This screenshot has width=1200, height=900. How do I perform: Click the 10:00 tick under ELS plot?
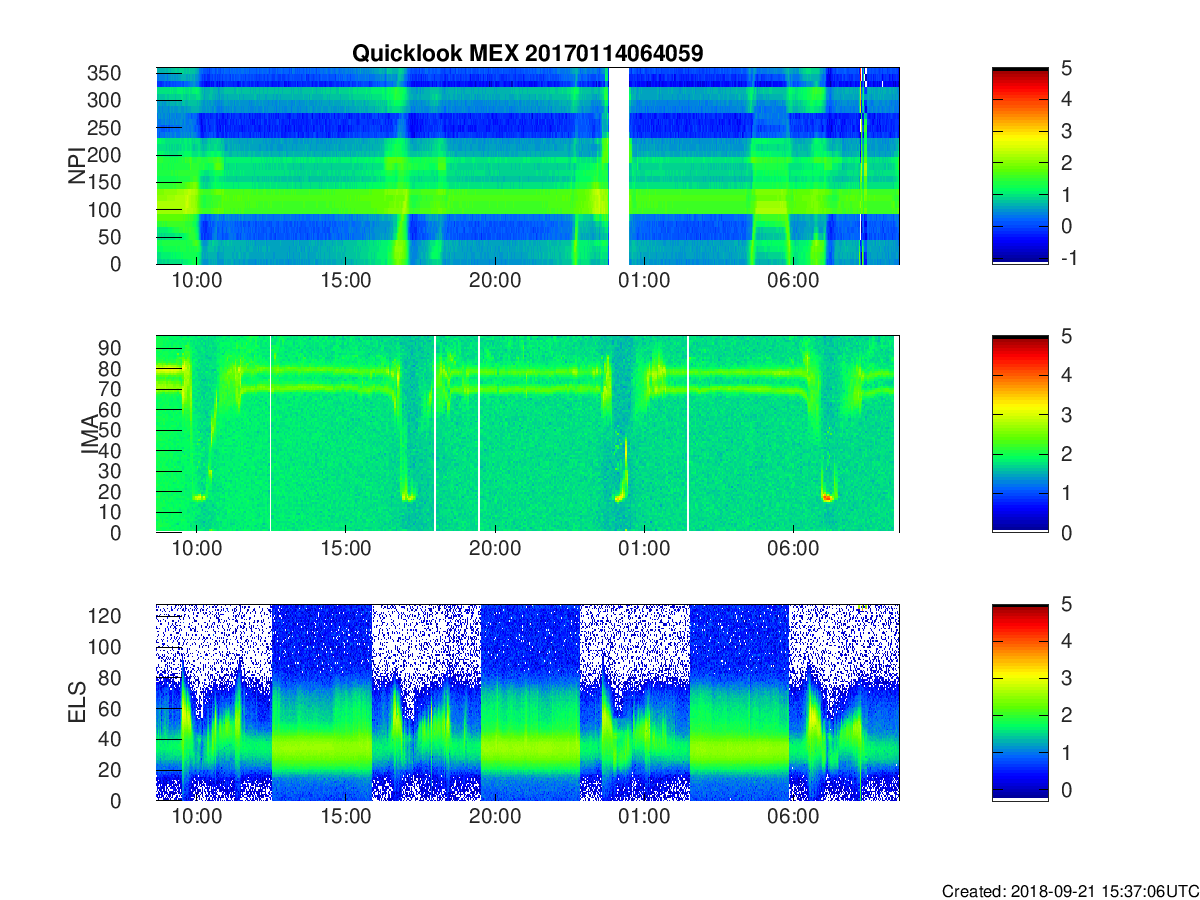pyautogui.click(x=197, y=817)
